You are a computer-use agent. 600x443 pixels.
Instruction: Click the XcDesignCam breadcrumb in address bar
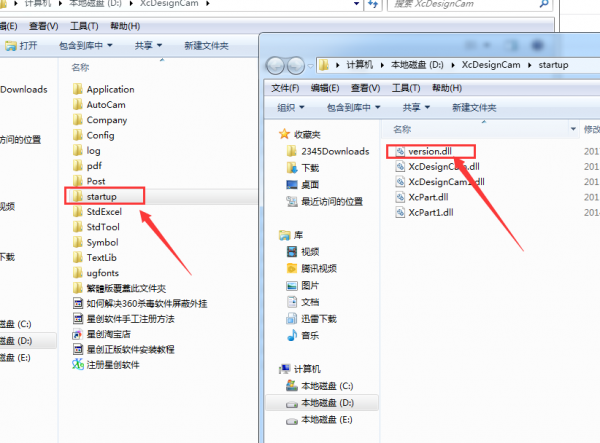491,65
